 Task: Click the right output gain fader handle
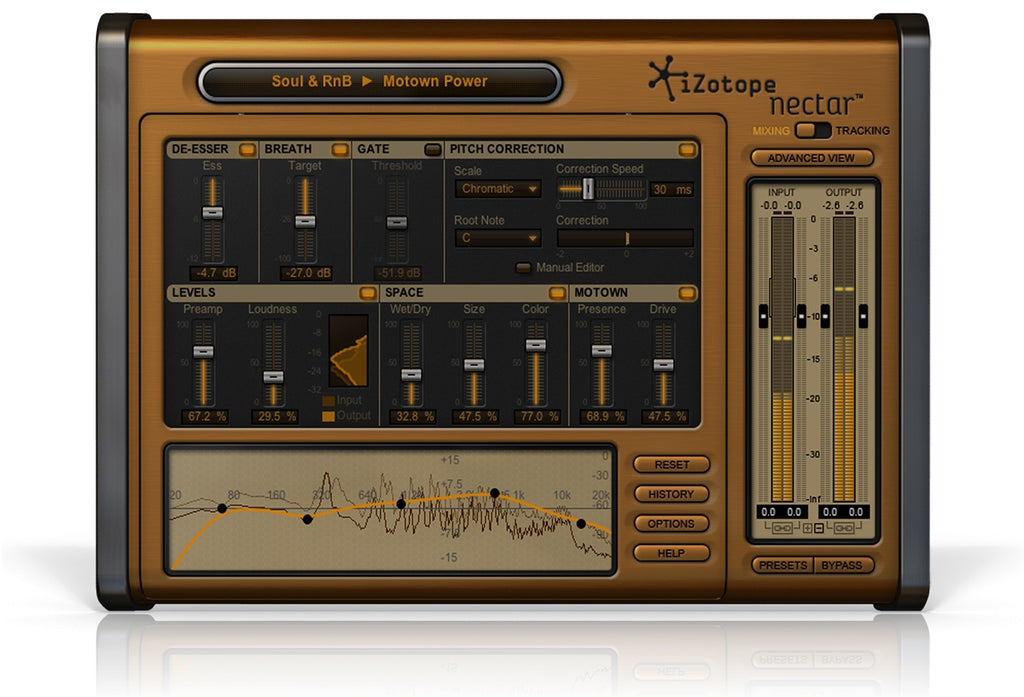click(863, 316)
